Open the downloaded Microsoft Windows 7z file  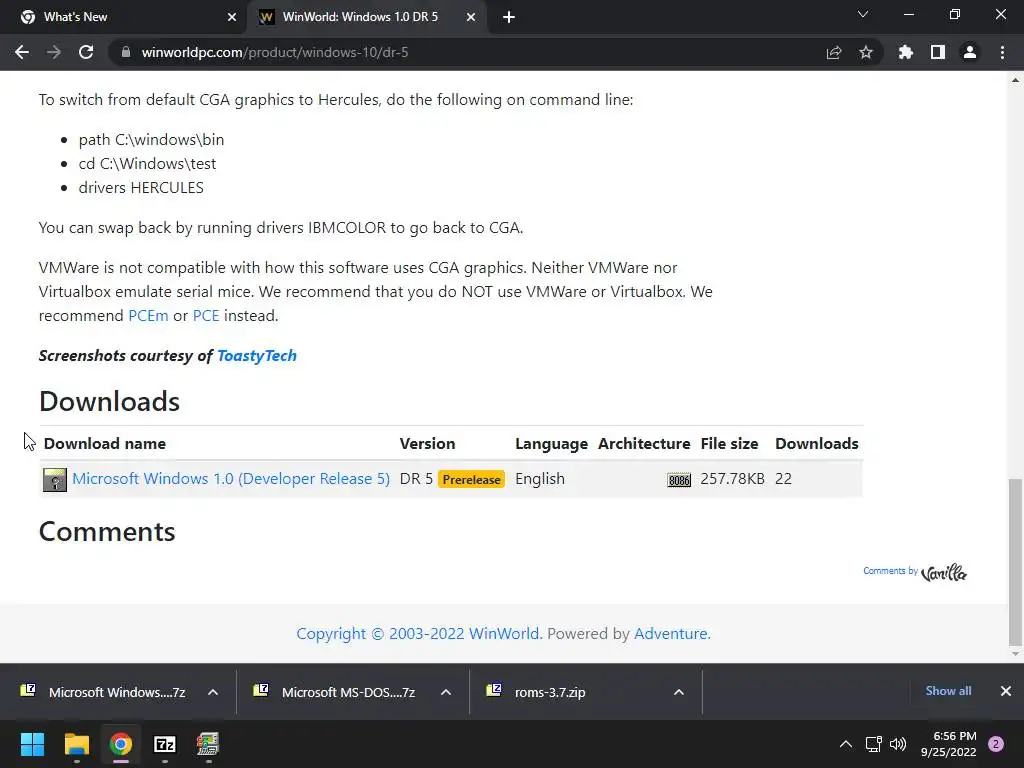pos(104,692)
